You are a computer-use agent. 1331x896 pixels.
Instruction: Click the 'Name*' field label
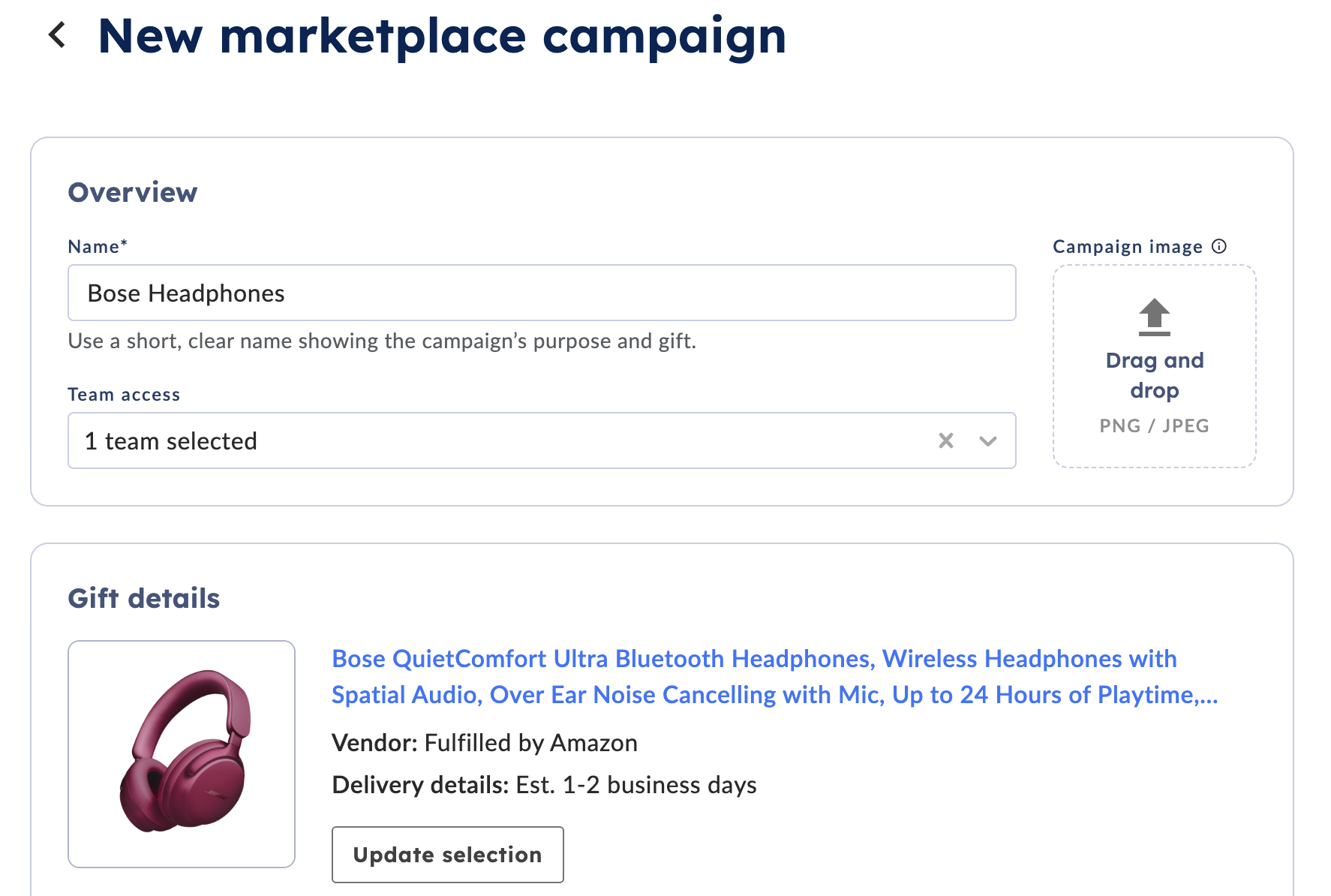click(98, 246)
